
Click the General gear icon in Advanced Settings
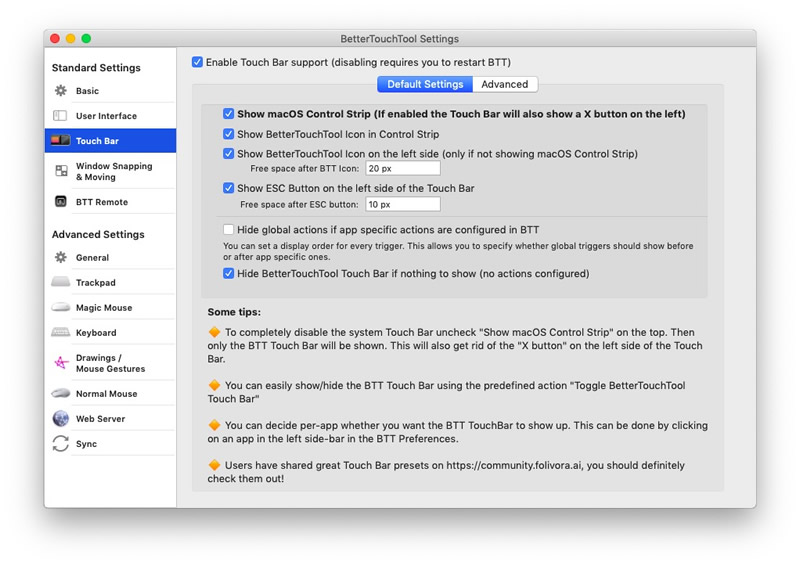61,257
